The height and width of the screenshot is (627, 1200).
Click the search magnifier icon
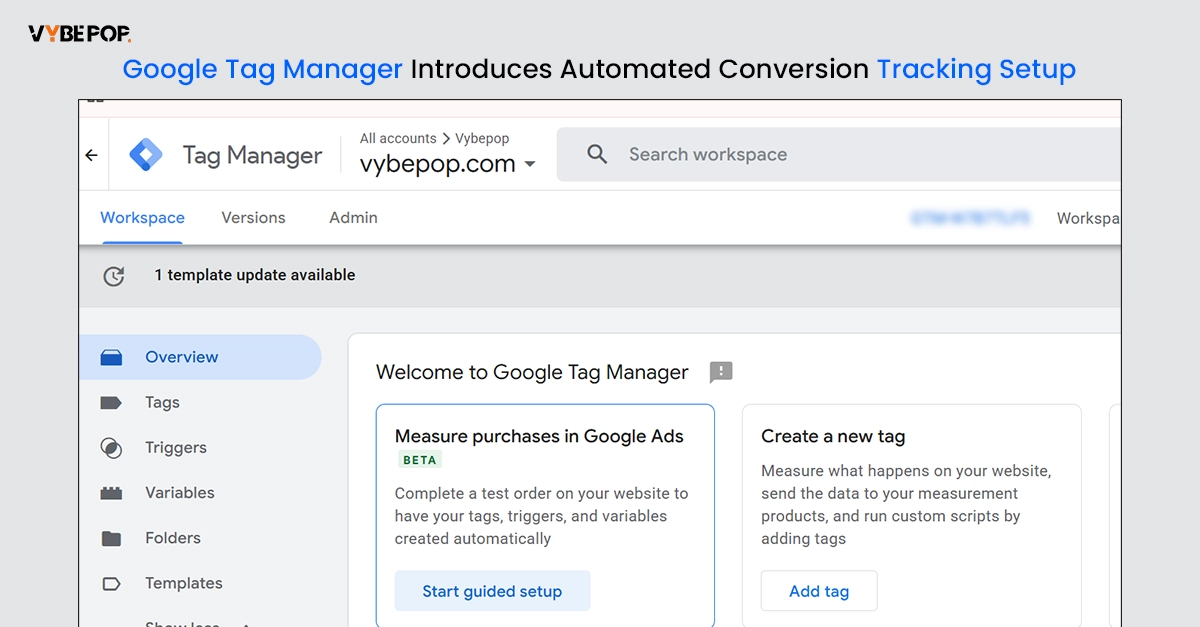click(597, 154)
